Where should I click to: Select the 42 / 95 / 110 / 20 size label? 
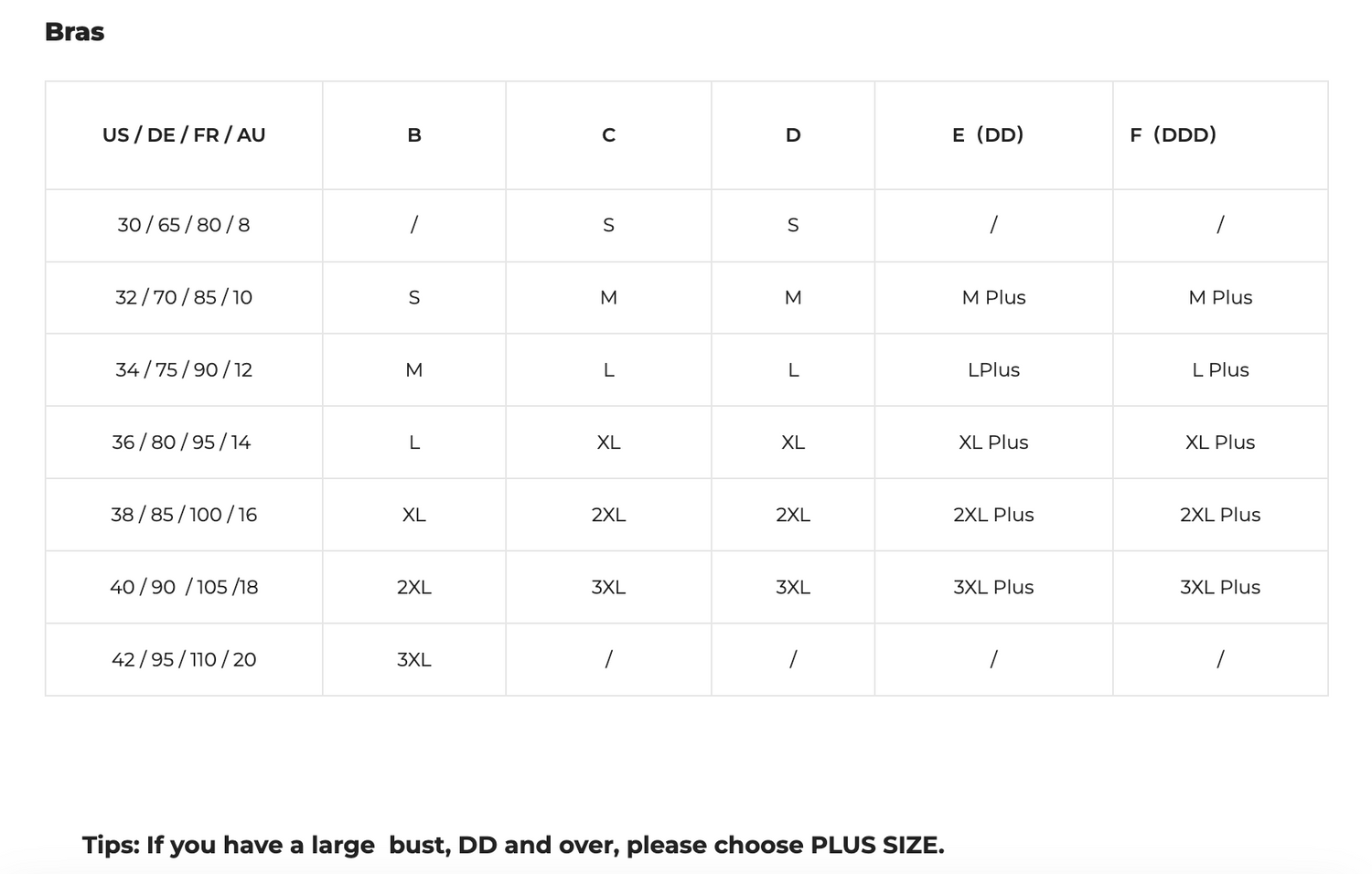(x=184, y=659)
